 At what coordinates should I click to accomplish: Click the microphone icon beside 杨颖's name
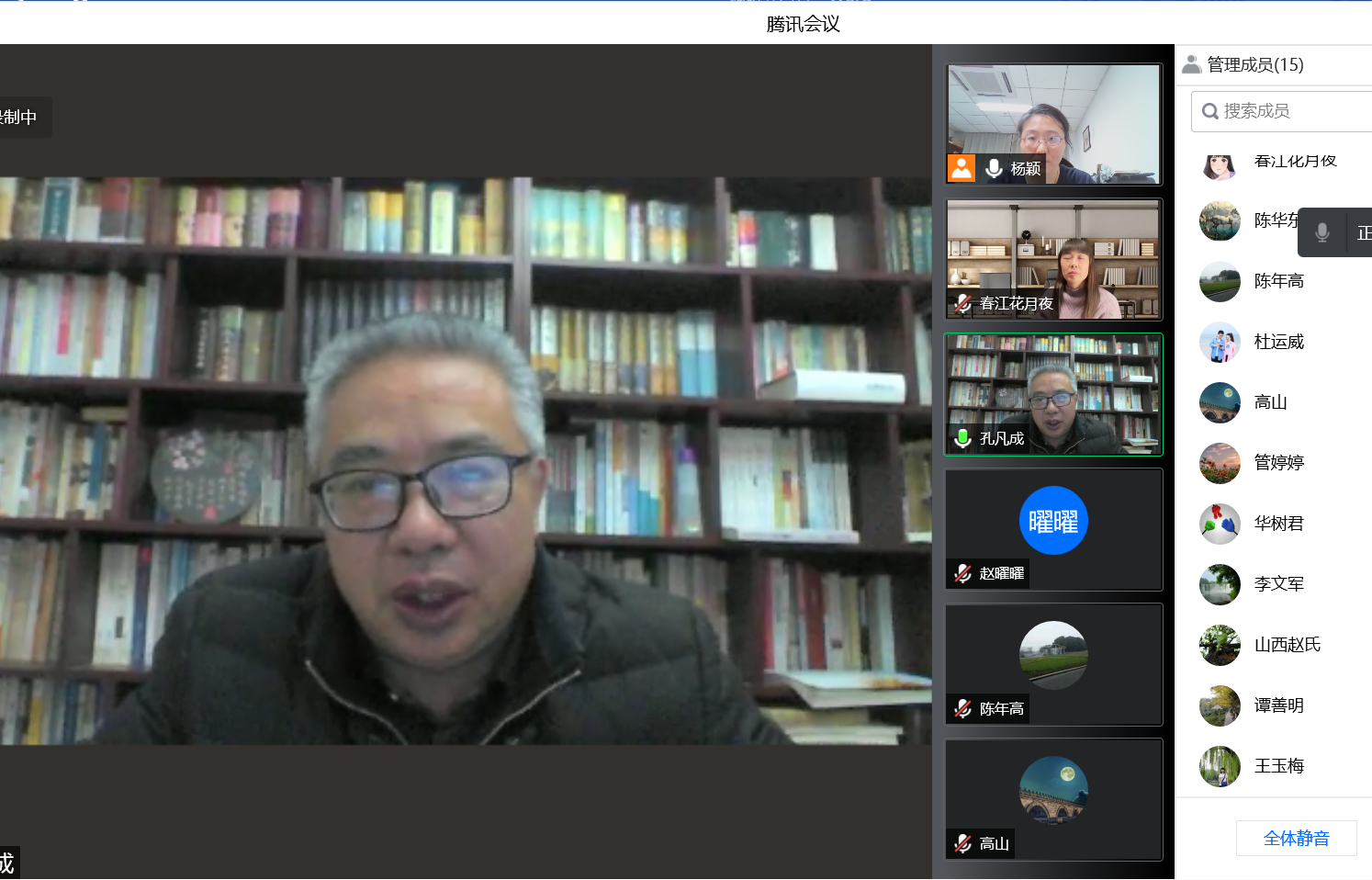(994, 168)
